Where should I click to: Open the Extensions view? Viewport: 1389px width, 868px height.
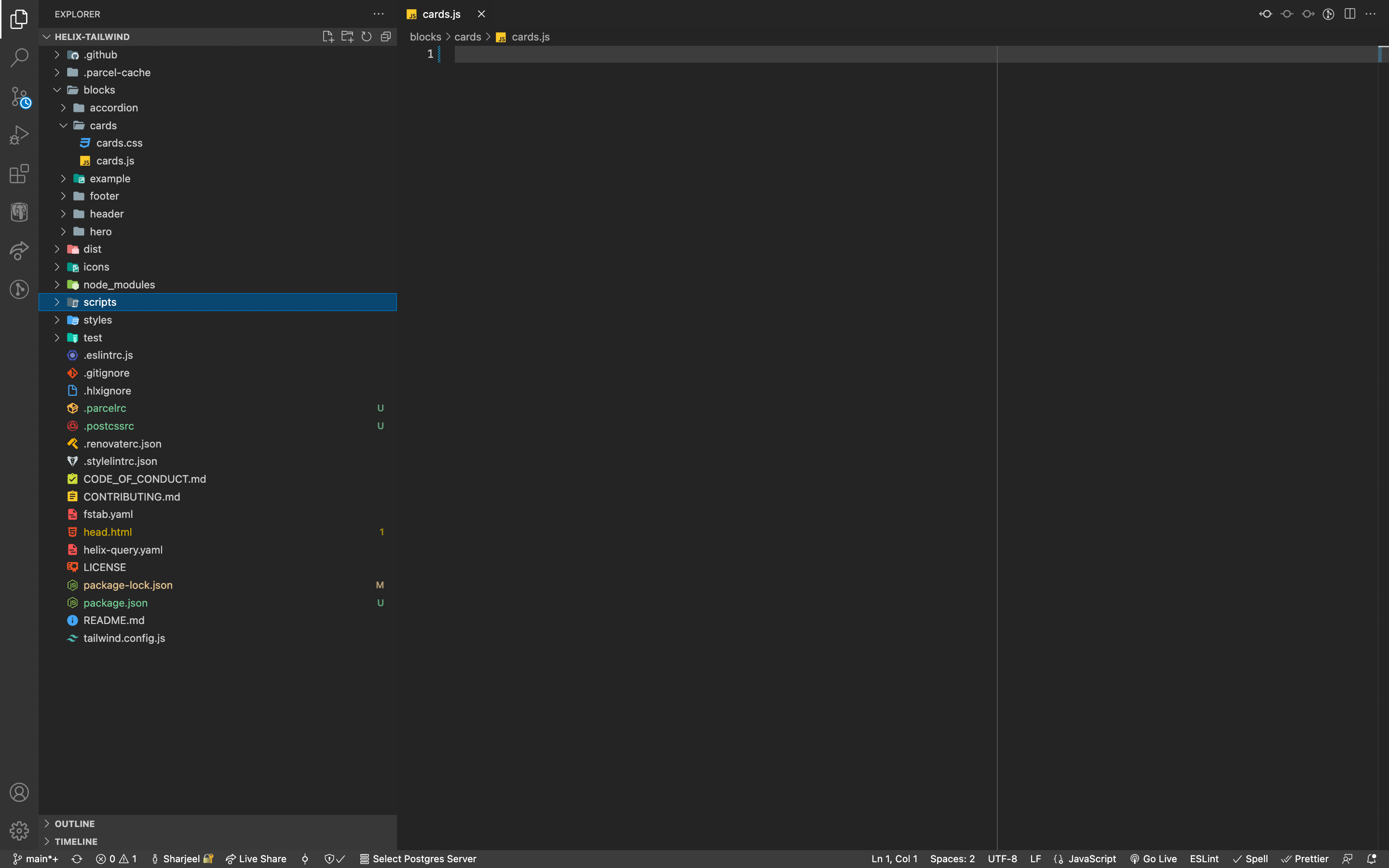pos(19,174)
